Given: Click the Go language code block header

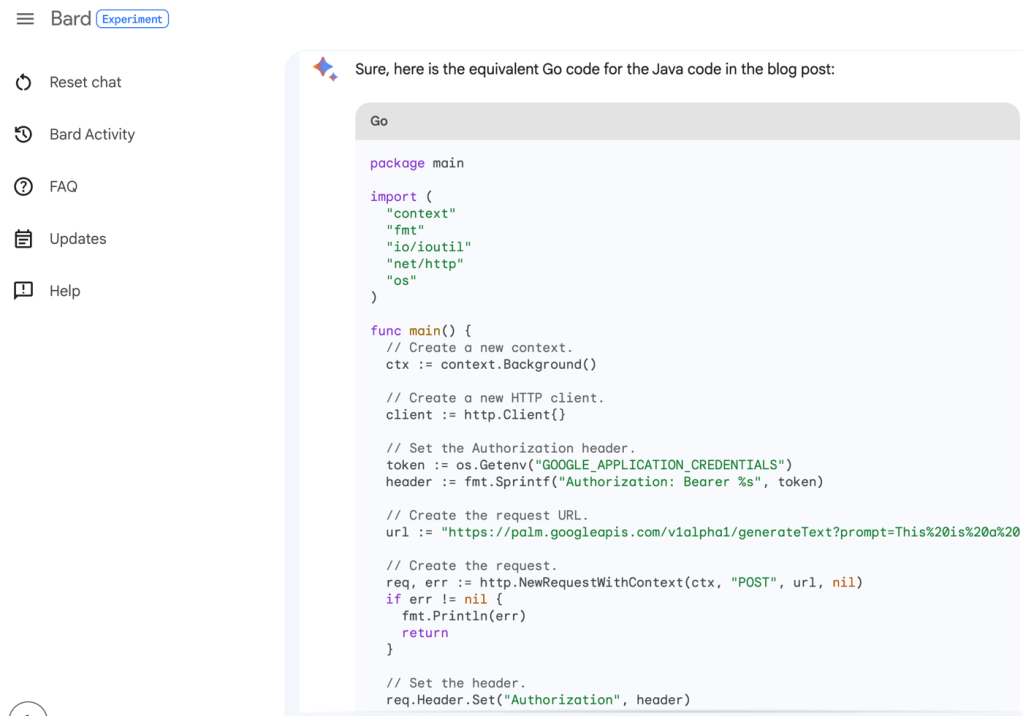Looking at the screenshot, I should tap(686, 121).
